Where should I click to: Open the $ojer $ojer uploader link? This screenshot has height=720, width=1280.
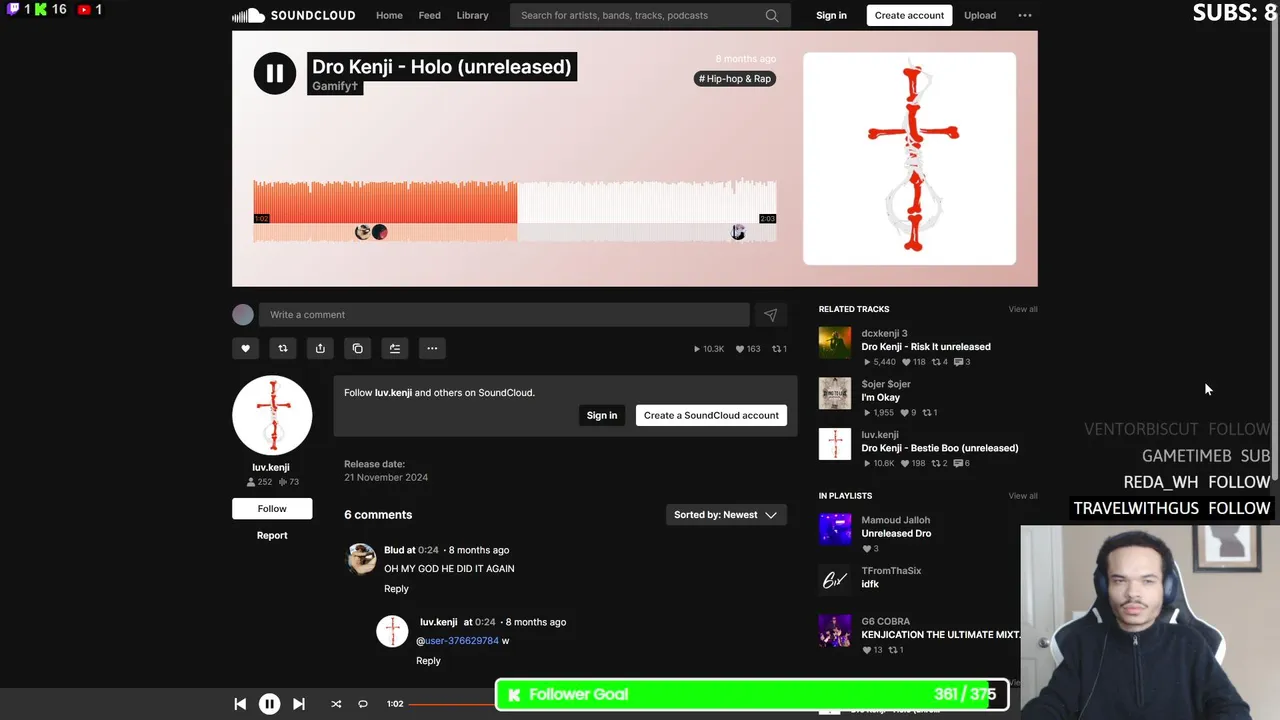[886, 384]
